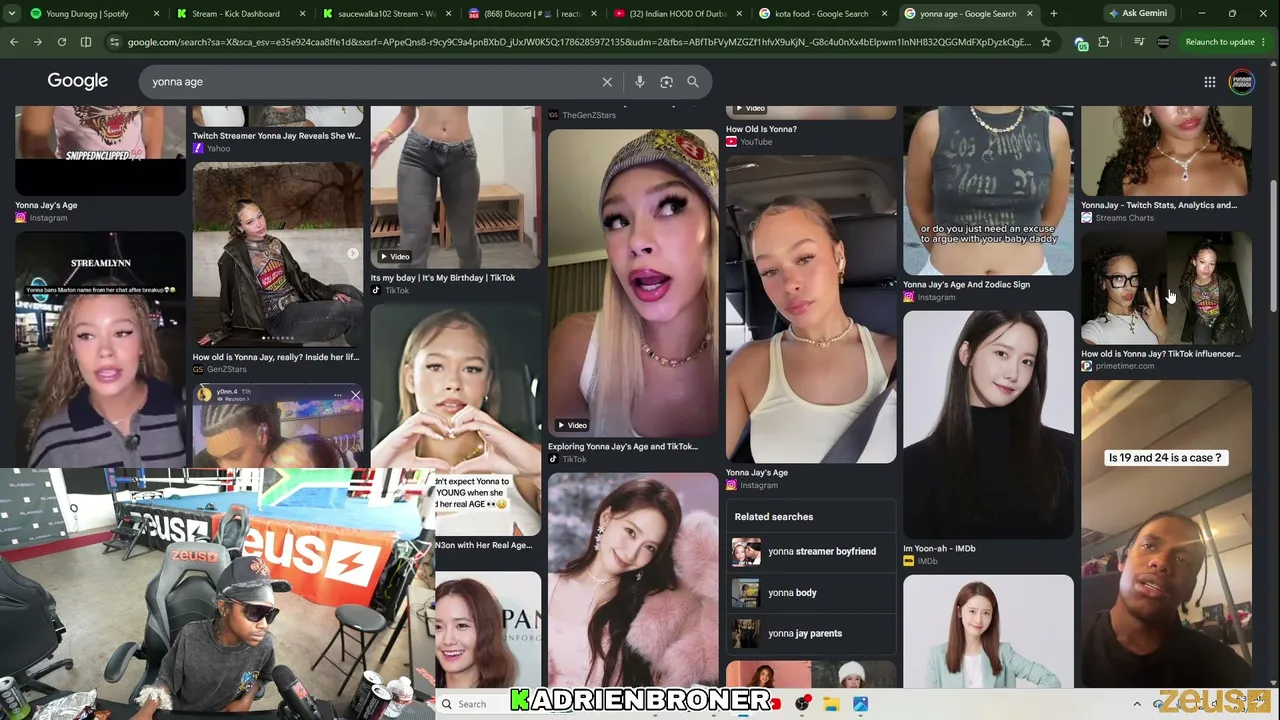Open "Im Yoon-ah - IMDb" result title
The image size is (1280, 720).
click(939, 548)
